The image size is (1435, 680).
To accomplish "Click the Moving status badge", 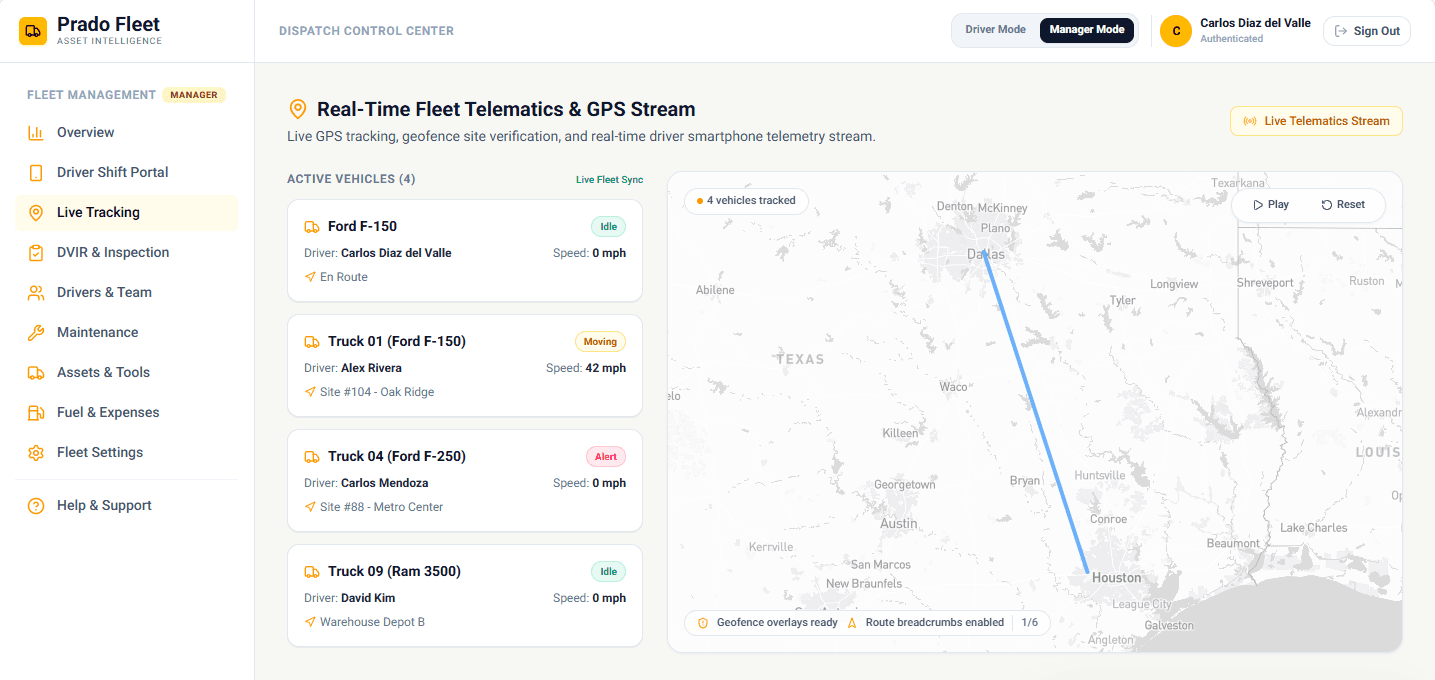I will [x=600, y=341].
